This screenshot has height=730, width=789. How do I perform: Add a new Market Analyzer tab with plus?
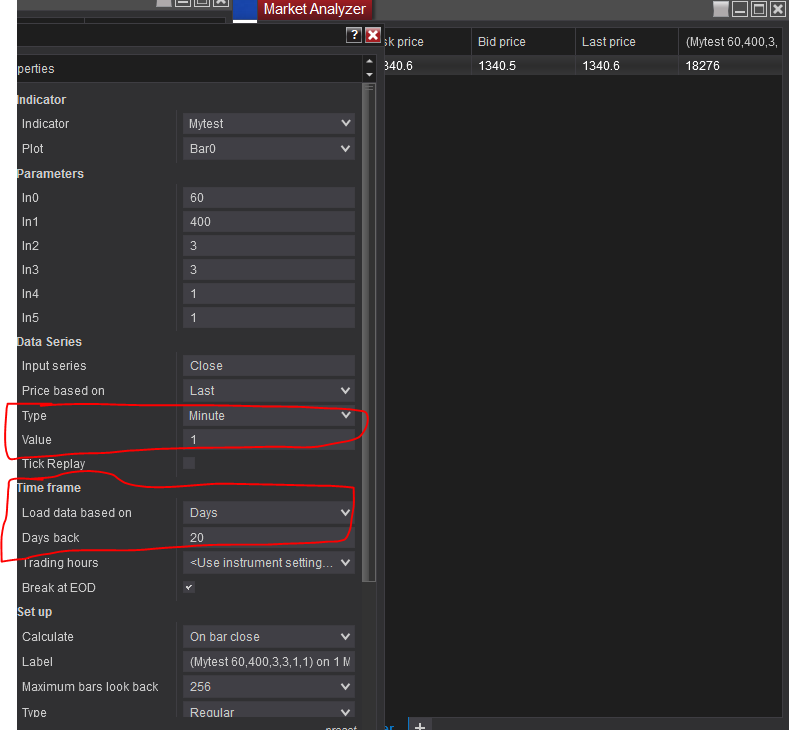[420, 725]
